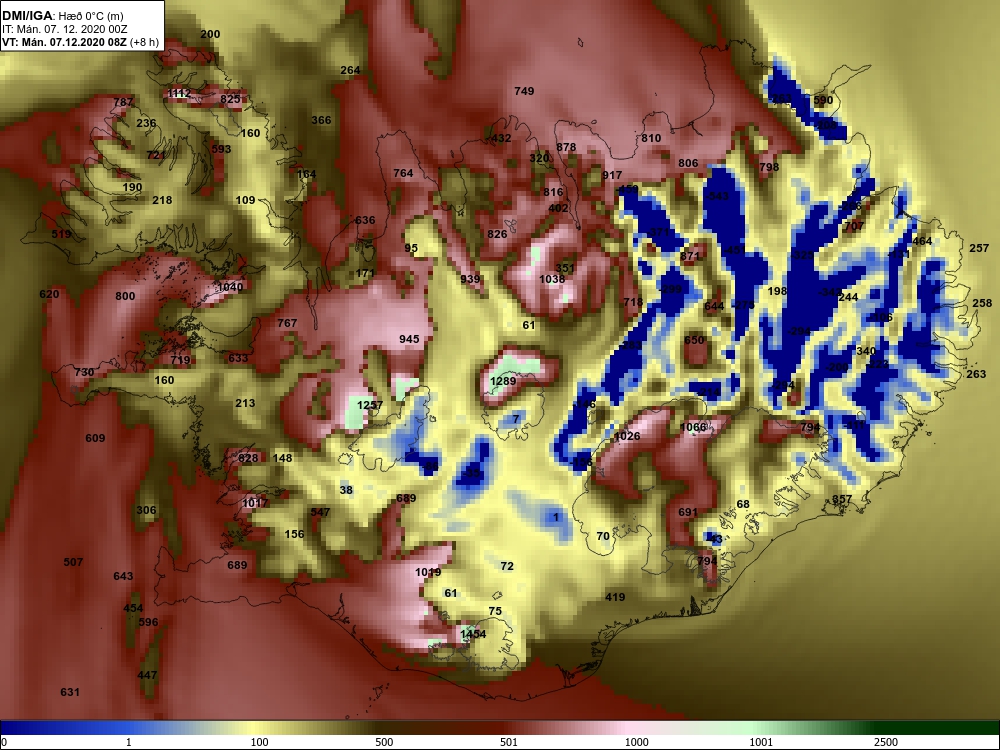Click the 945 map value
Screen dimensions: 1000x750
coord(409,339)
